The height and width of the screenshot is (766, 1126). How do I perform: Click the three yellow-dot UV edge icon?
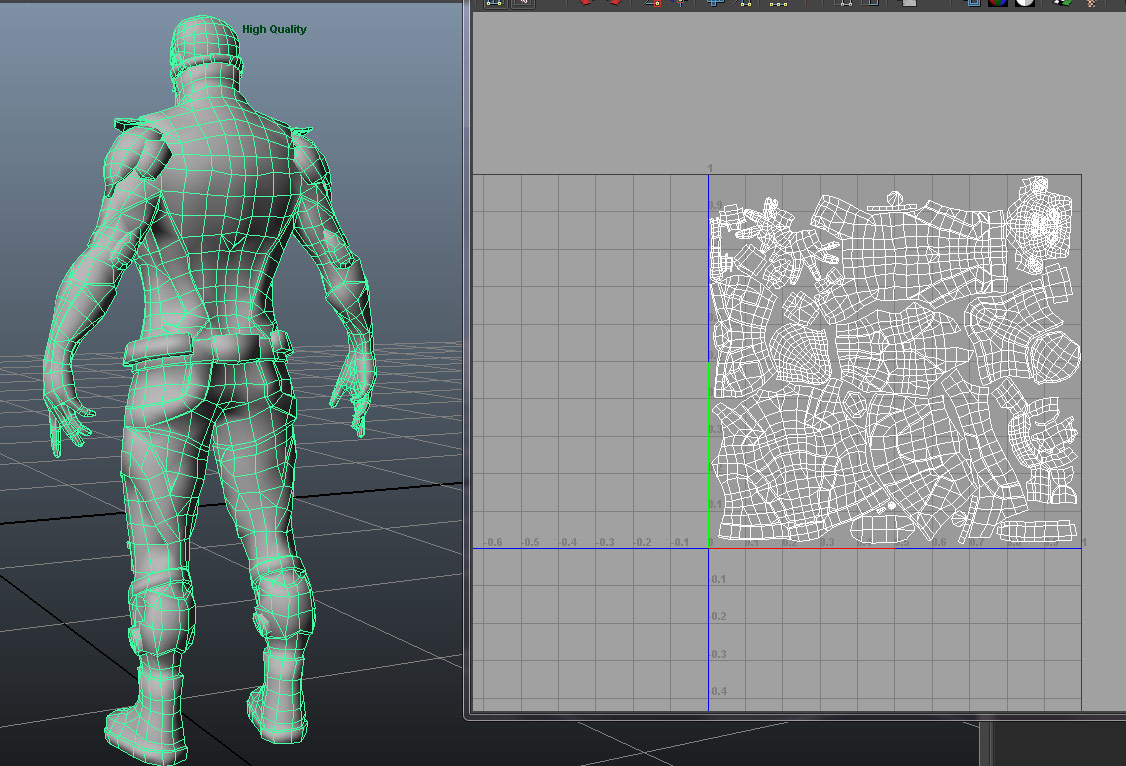tap(778, 3)
